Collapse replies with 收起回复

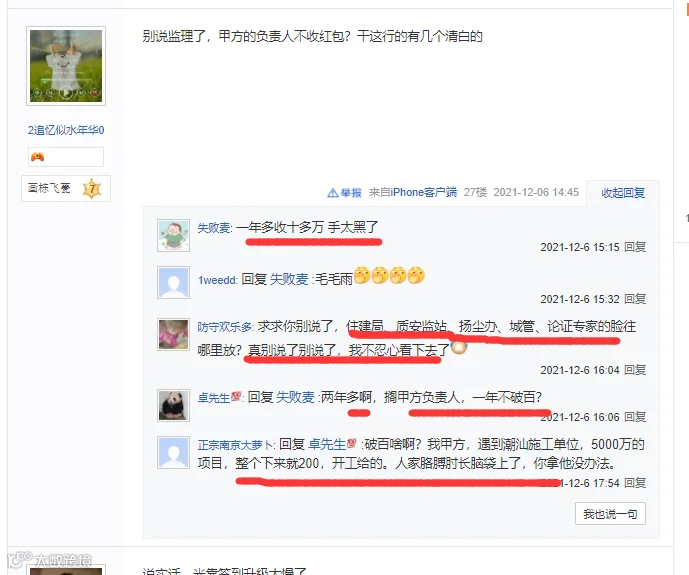(x=623, y=193)
